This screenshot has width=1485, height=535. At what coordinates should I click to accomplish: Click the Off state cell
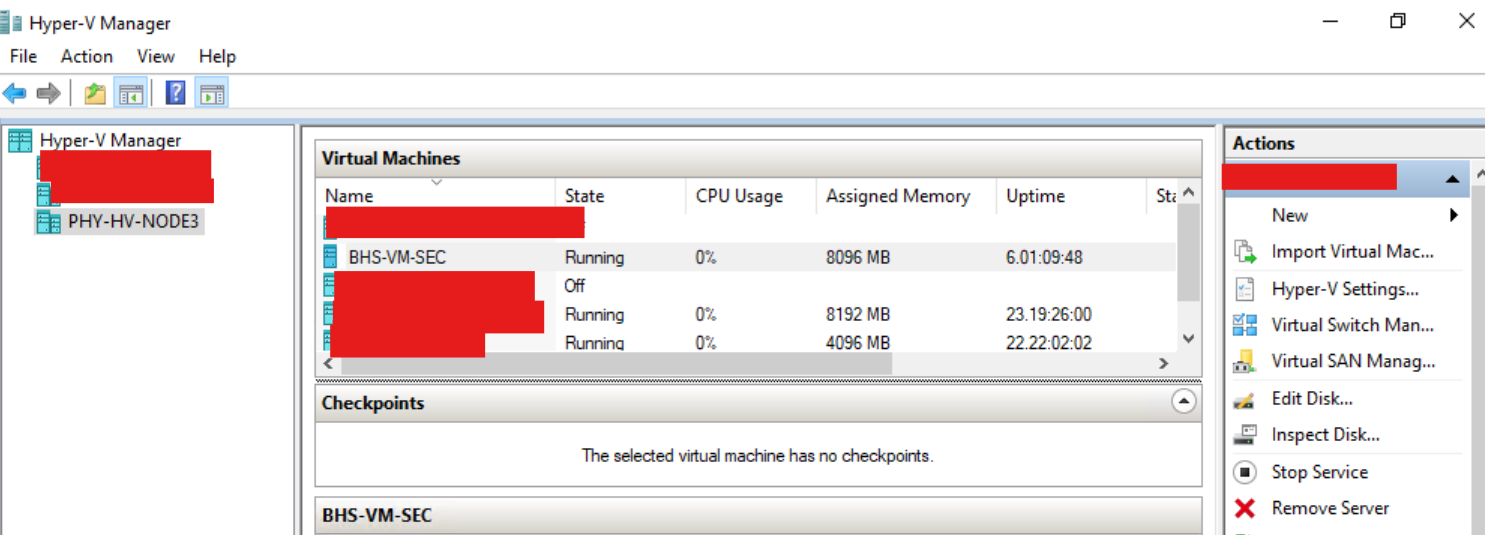tap(574, 286)
